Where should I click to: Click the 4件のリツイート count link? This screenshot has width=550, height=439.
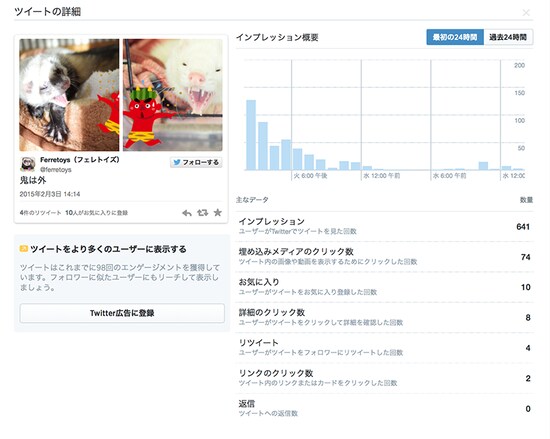pyautogui.click(x=40, y=212)
